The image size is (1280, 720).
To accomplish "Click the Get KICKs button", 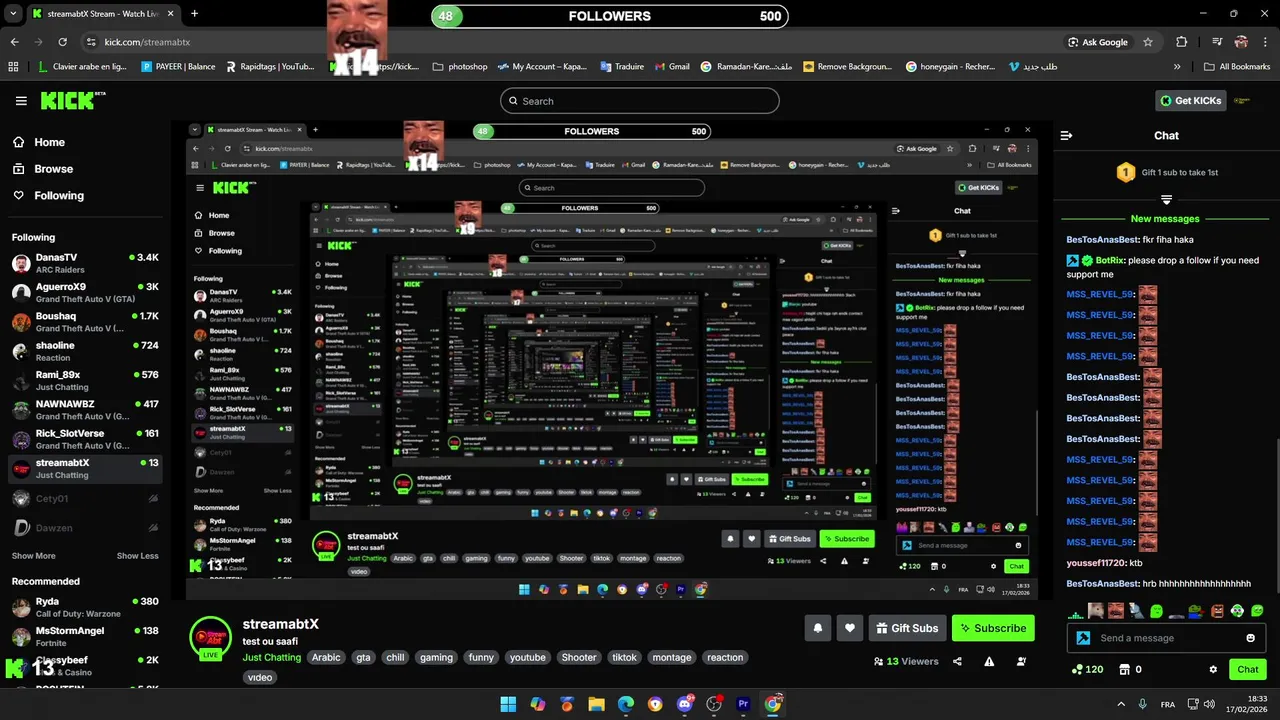I will click(x=1192, y=101).
